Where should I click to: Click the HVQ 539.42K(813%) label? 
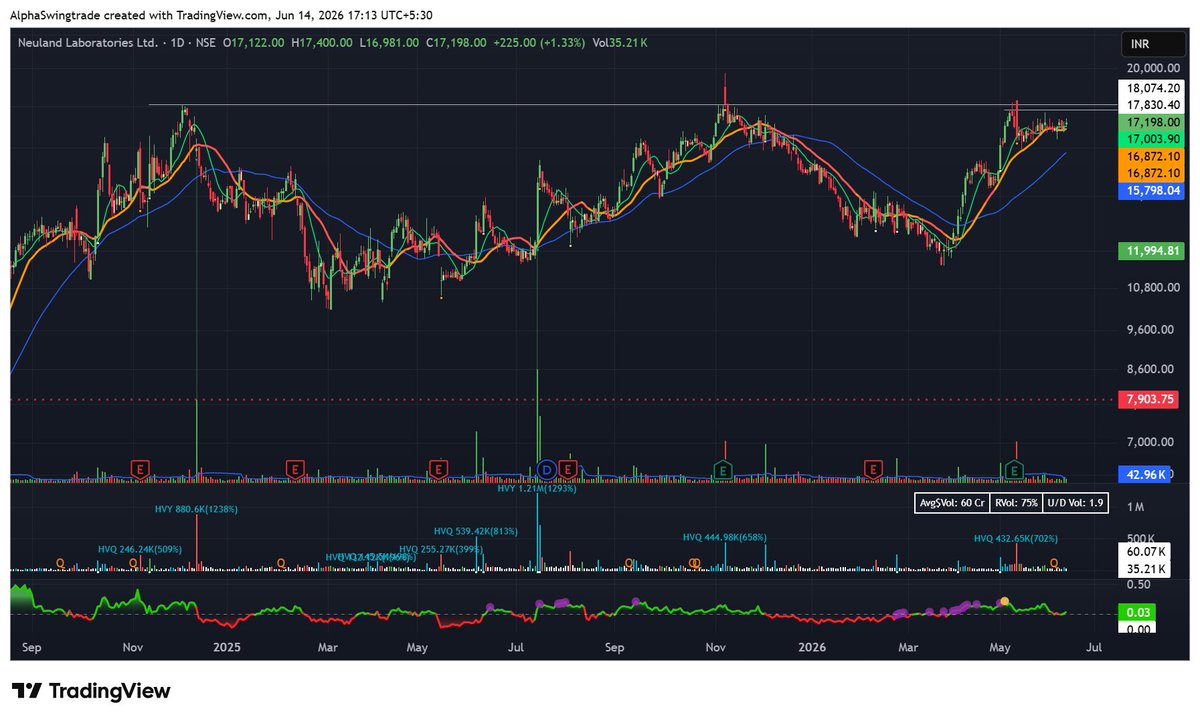476,531
